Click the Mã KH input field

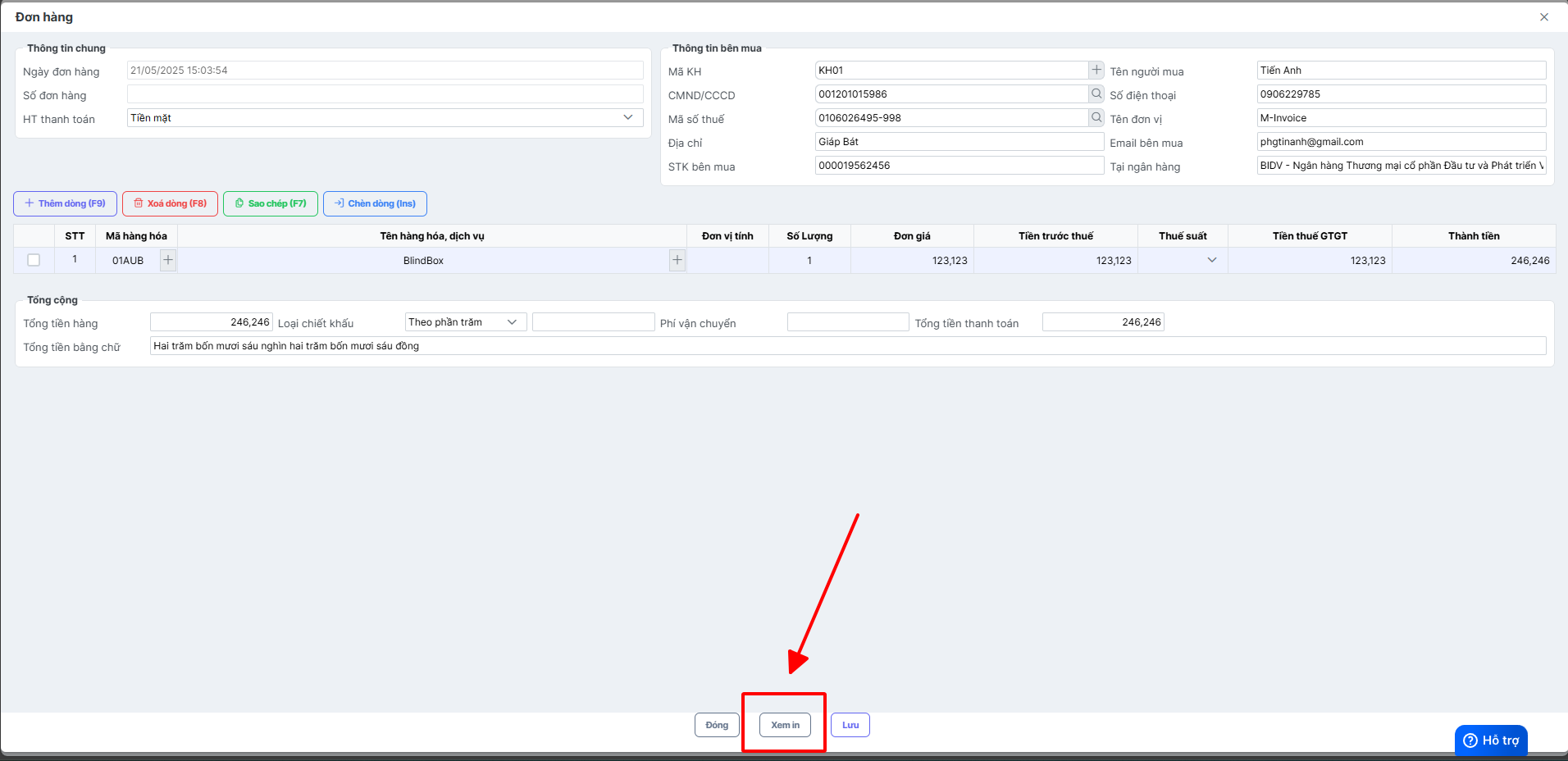[x=952, y=71]
